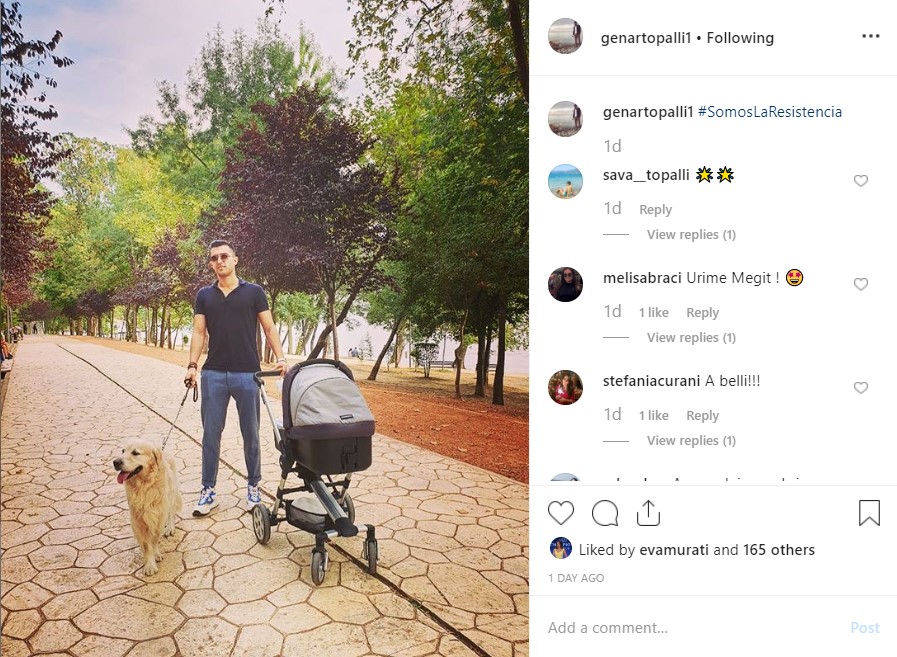Open the genartopalli1 profile picture in the header
897x657 pixels.
click(x=565, y=36)
